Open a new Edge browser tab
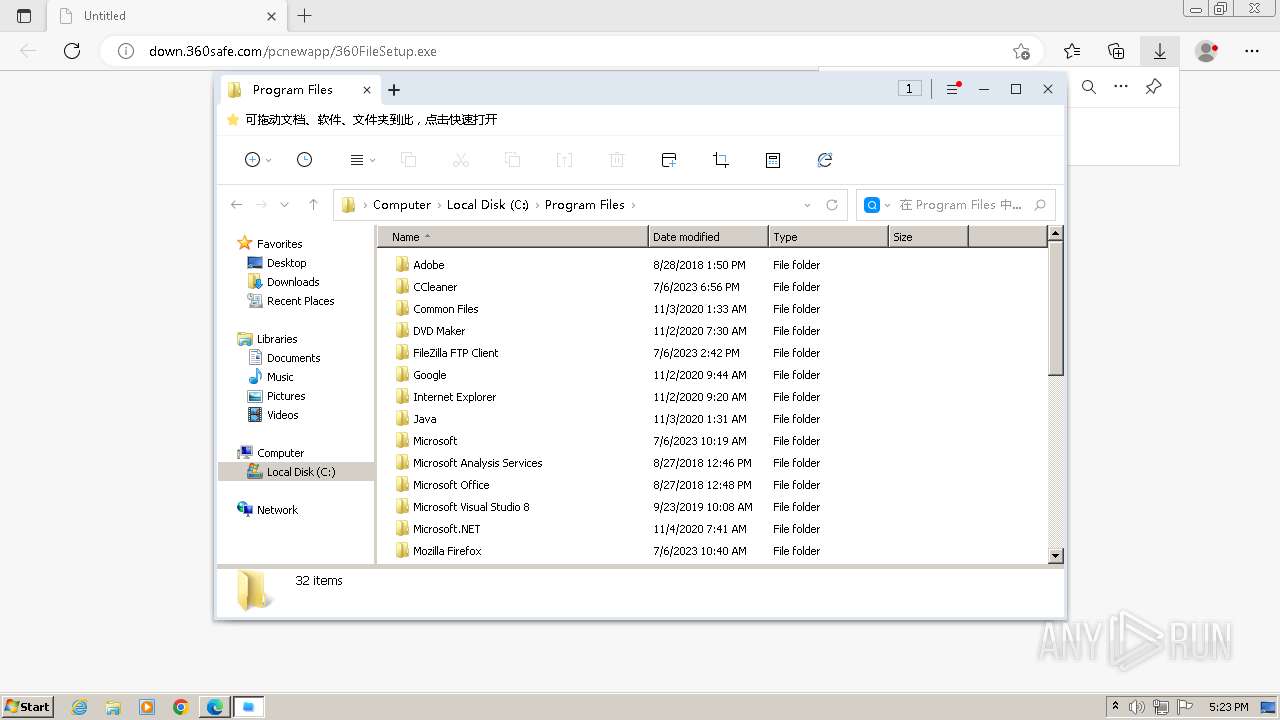Image resolution: width=1280 pixels, height=720 pixels. click(305, 16)
